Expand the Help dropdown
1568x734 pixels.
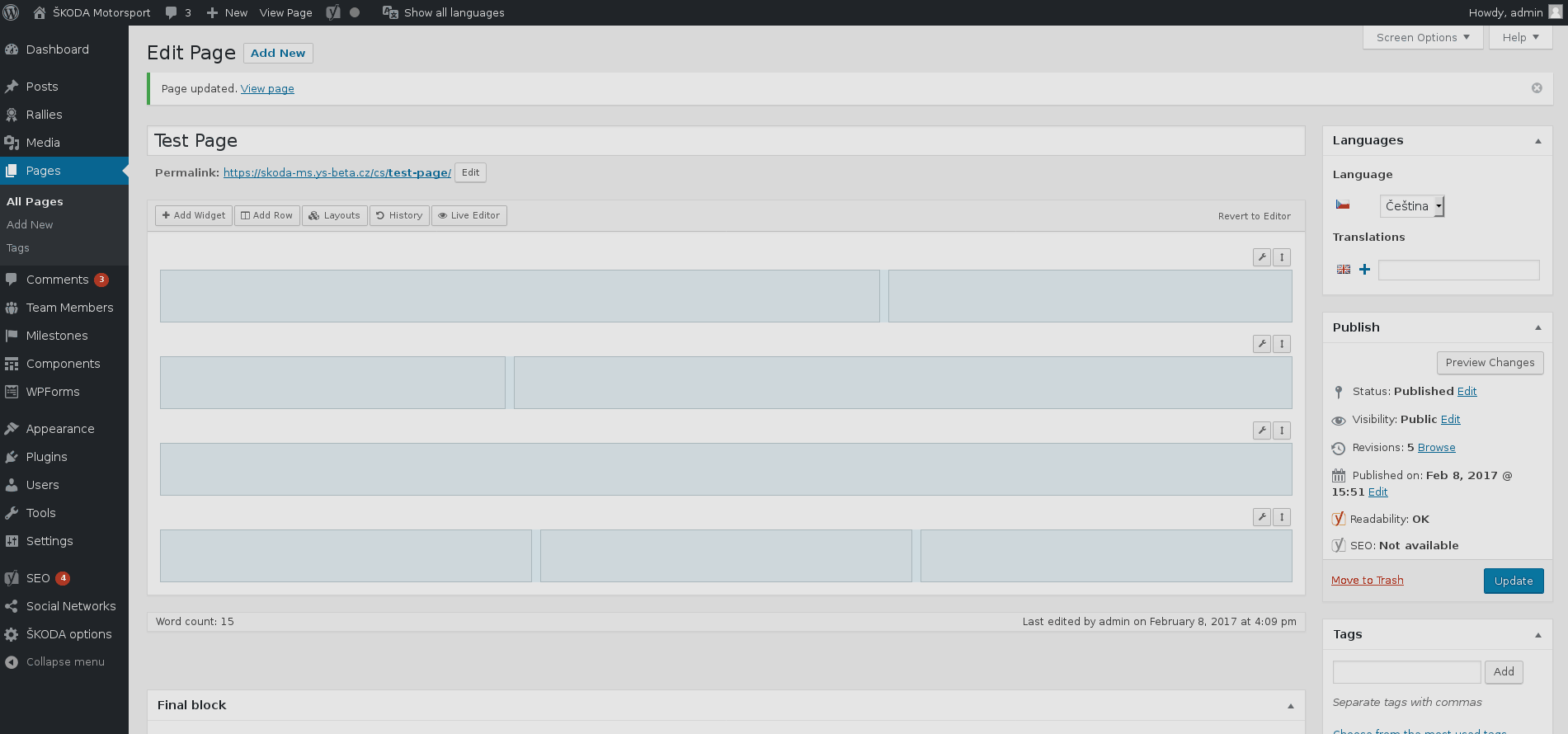[1520, 37]
